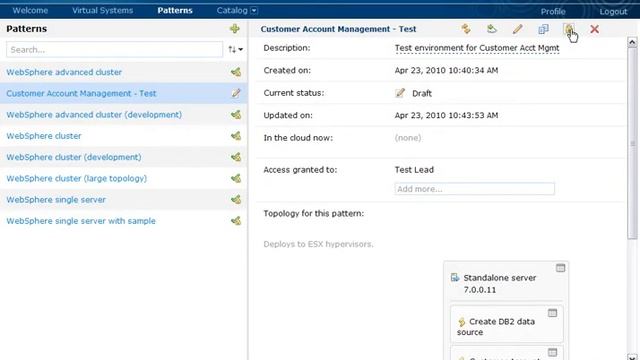Add a new pattern with the green plus
The height and width of the screenshot is (360, 640).
[x=235, y=29]
